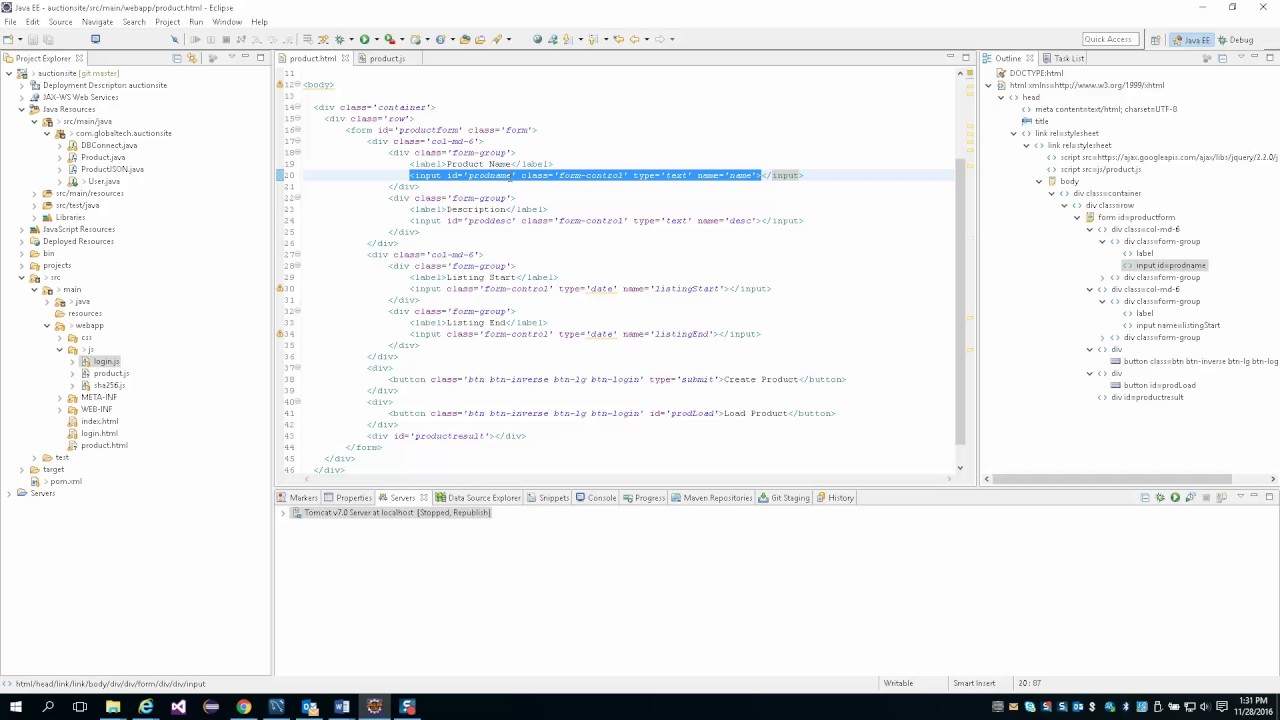Open Task View on the taskbar
This screenshot has width=1280, height=720.
(x=80, y=707)
